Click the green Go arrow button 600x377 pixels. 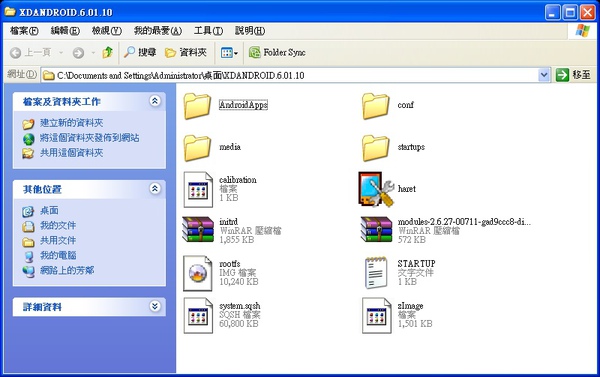coord(562,75)
